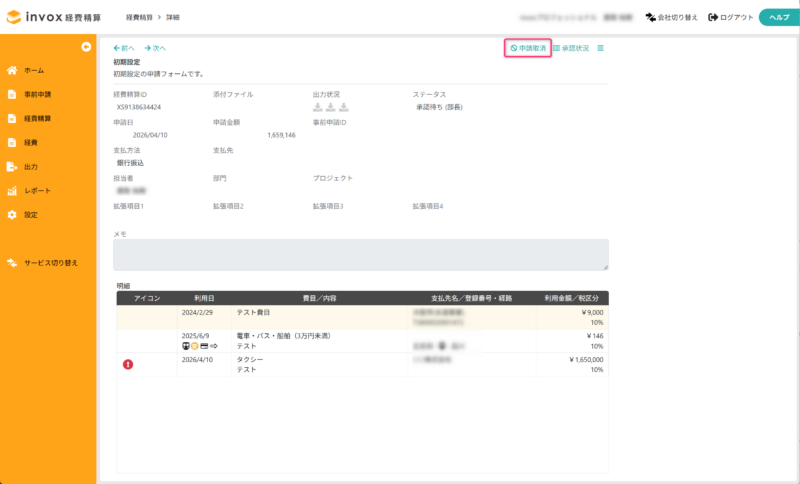
Task: Click the last 出力状況 download icon
Action: click(x=344, y=107)
